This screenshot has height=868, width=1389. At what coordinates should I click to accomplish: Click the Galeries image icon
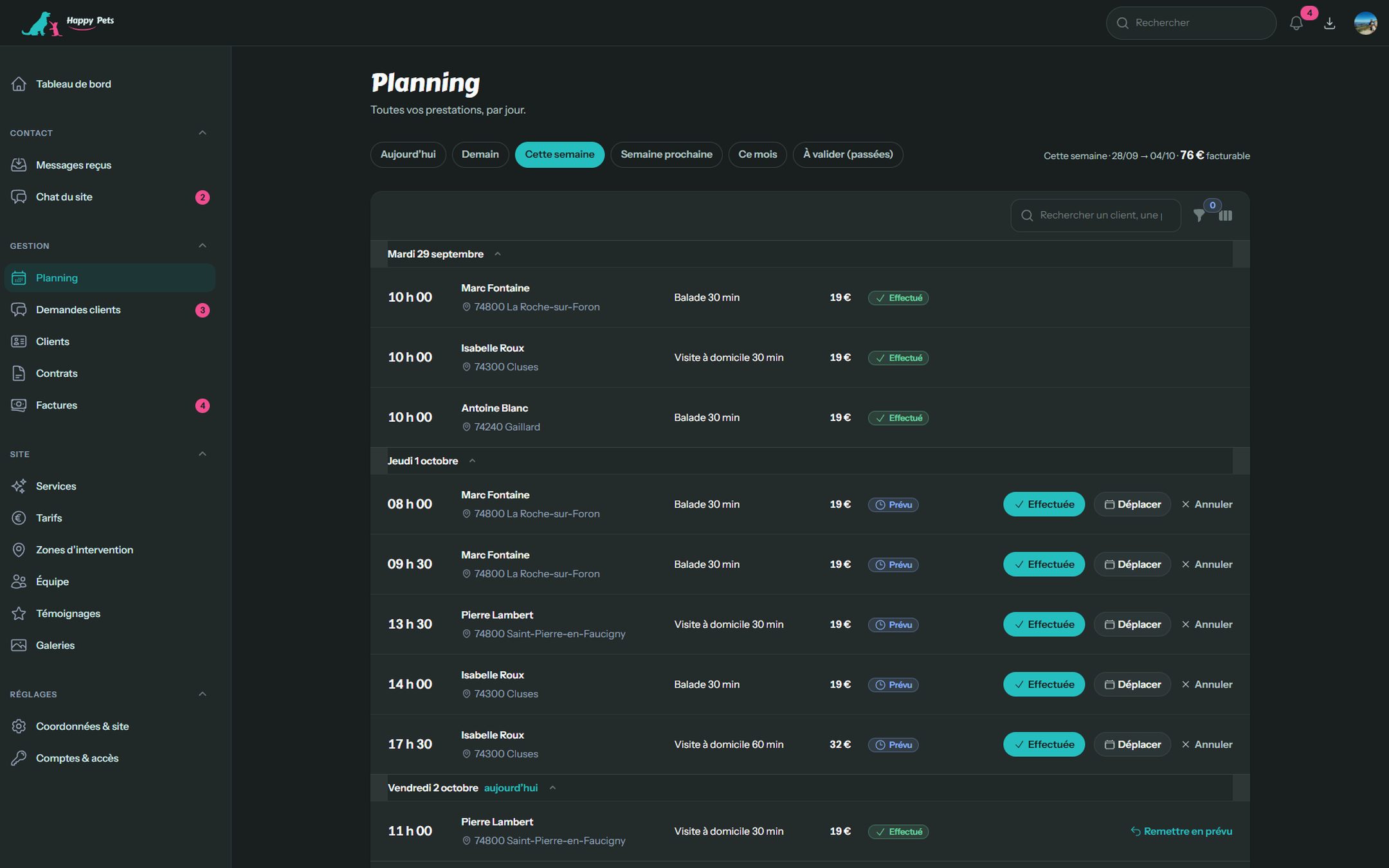[19, 646]
